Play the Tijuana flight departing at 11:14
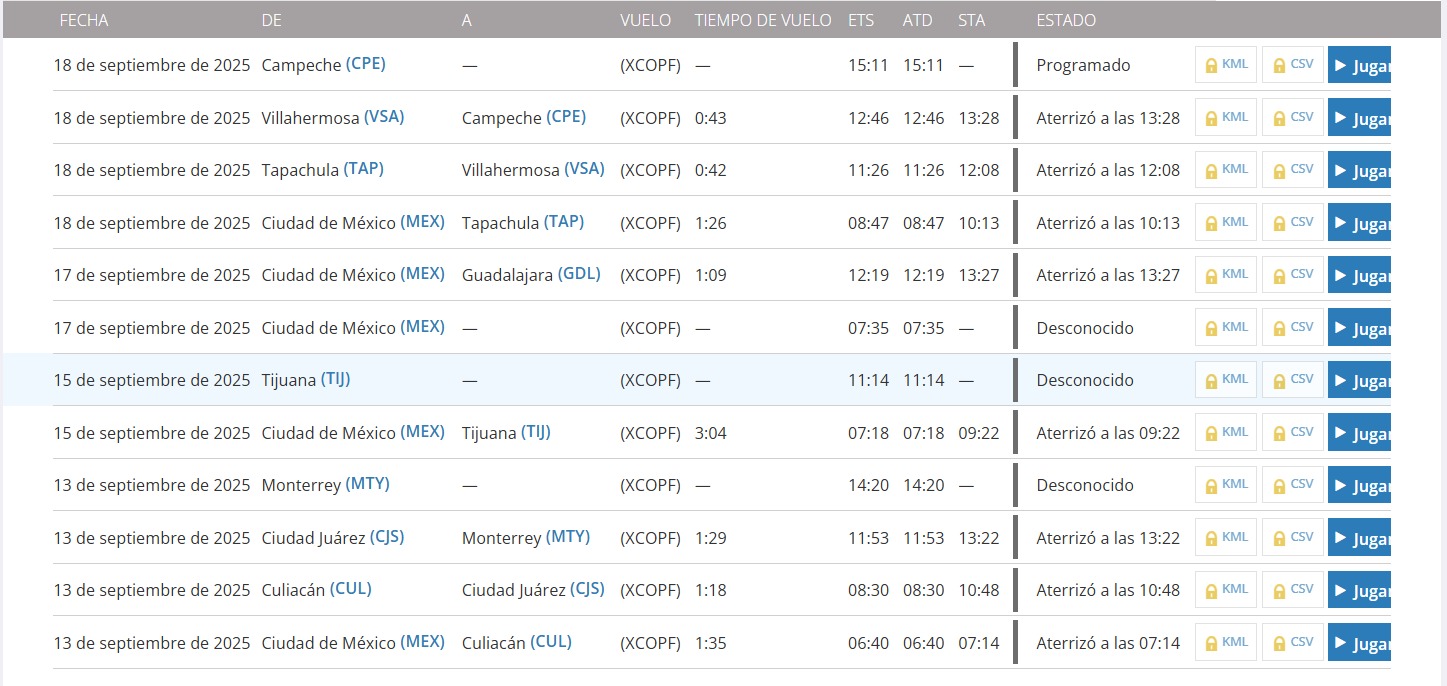The image size is (1447, 686). [1359, 380]
